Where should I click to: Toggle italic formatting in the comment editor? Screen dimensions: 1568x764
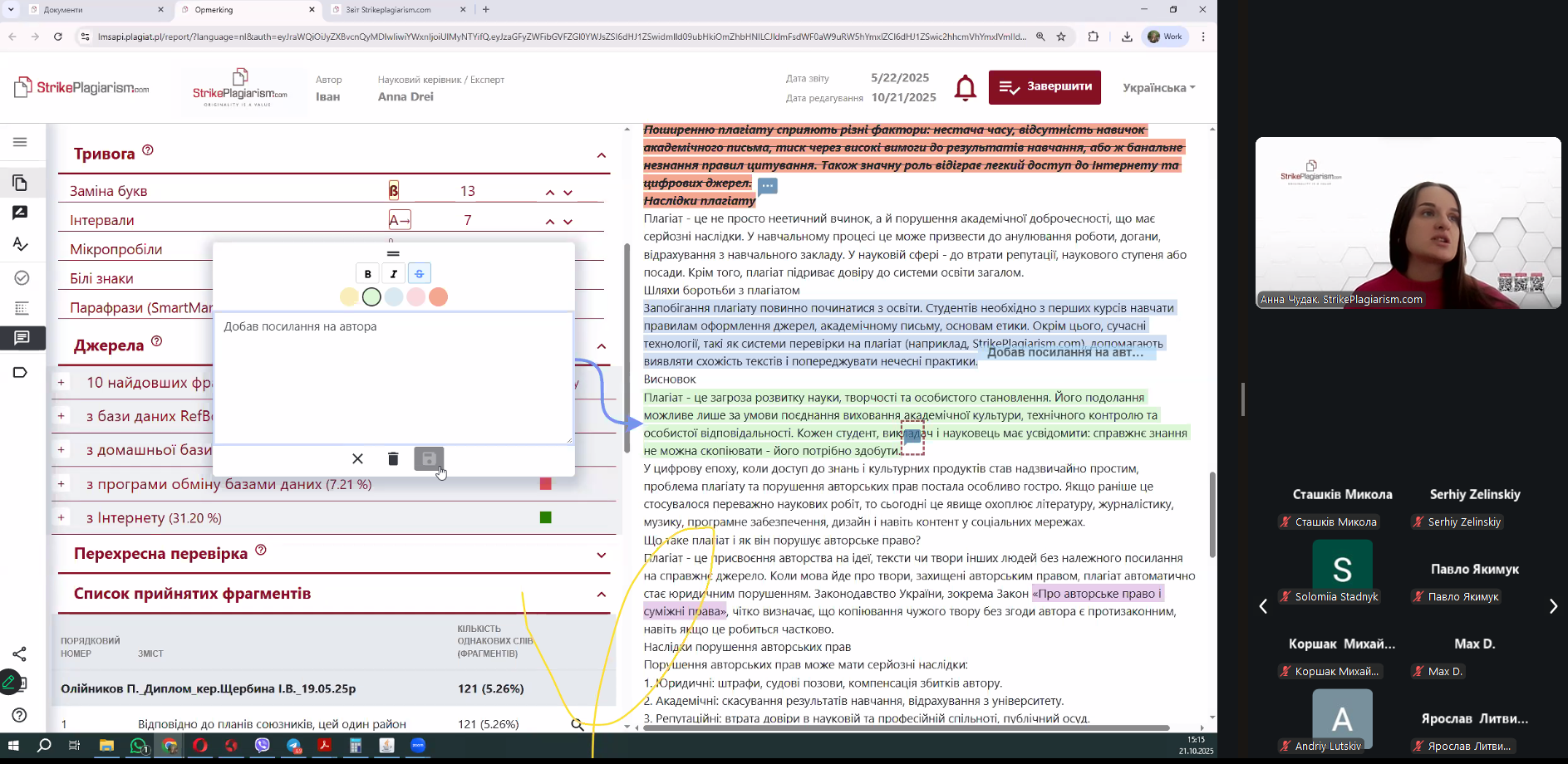coord(394,273)
